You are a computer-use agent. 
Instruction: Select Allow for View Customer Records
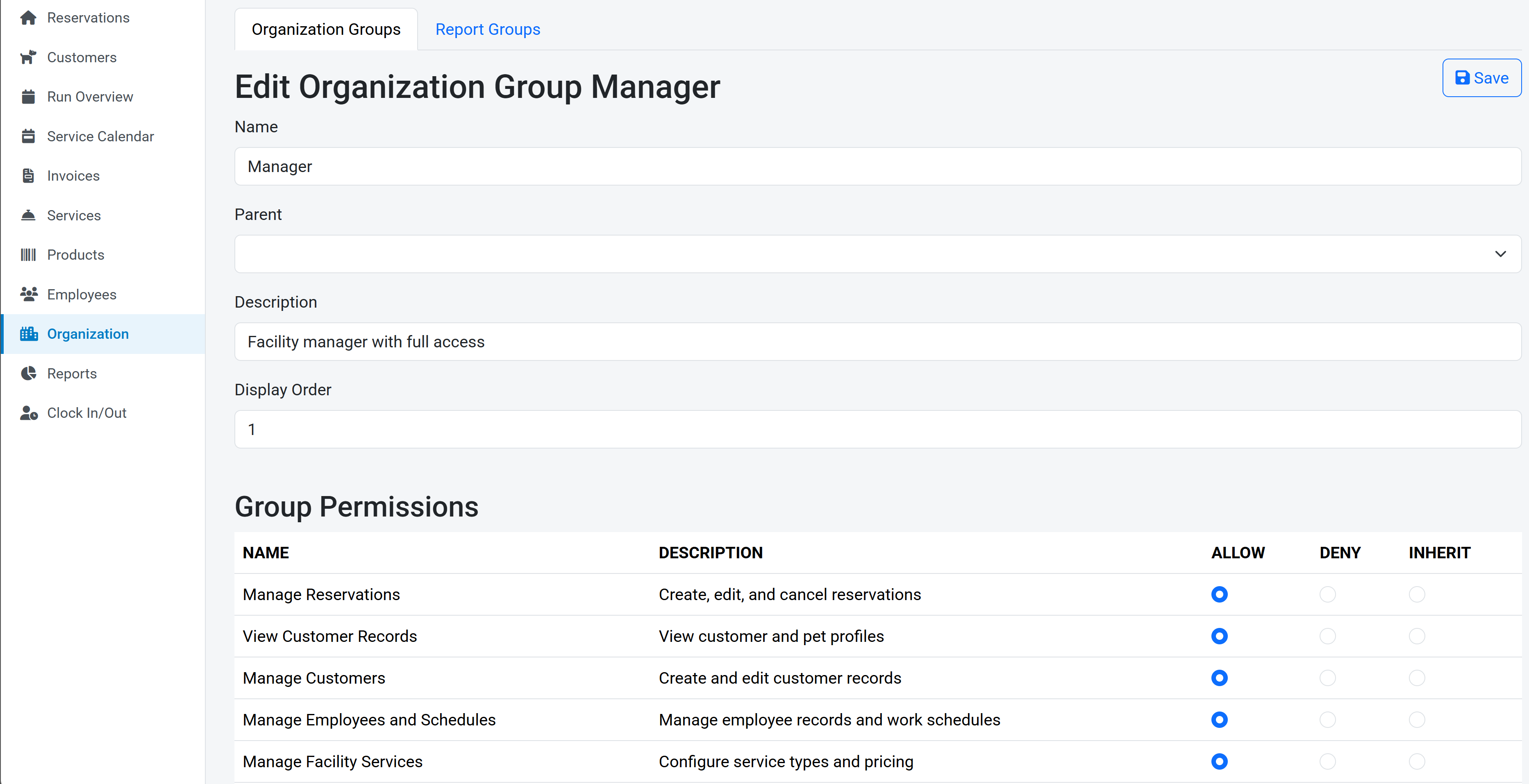coord(1219,636)
